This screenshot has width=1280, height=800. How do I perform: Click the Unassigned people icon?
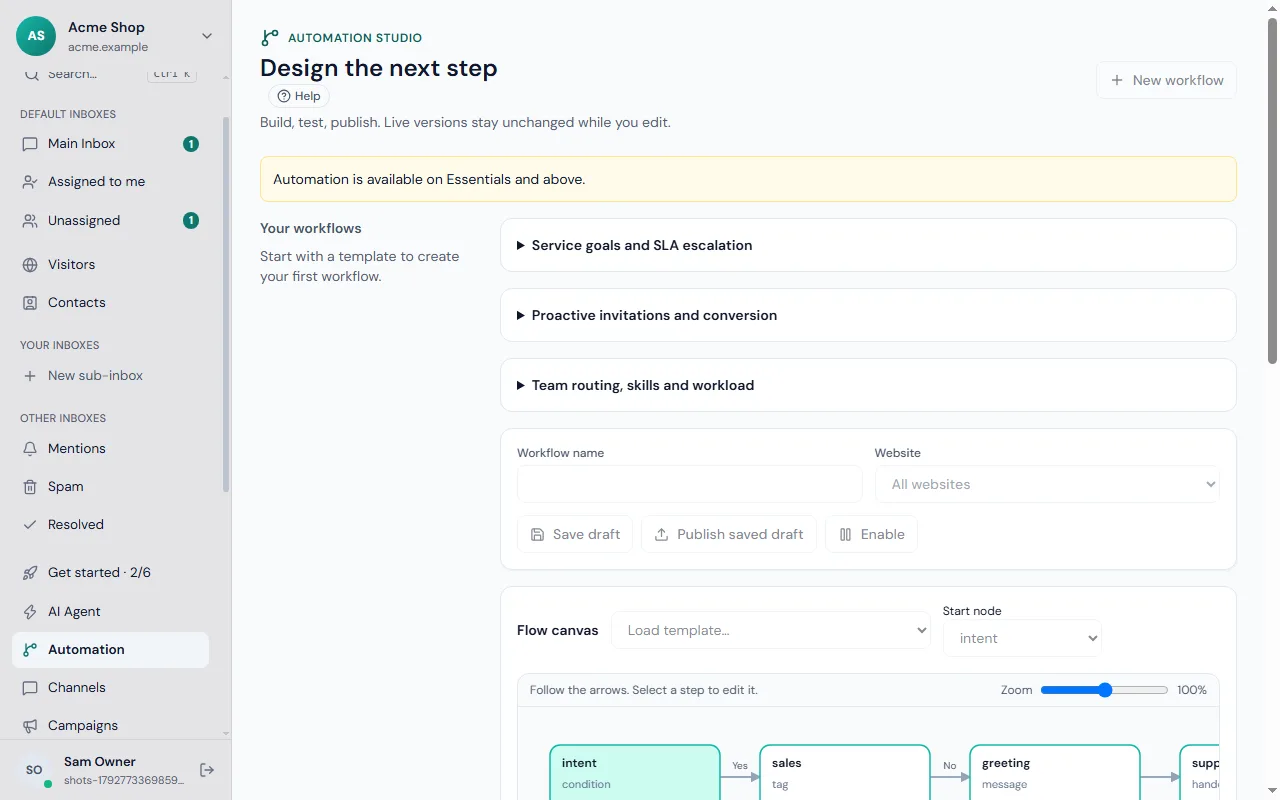coord(30,221)
